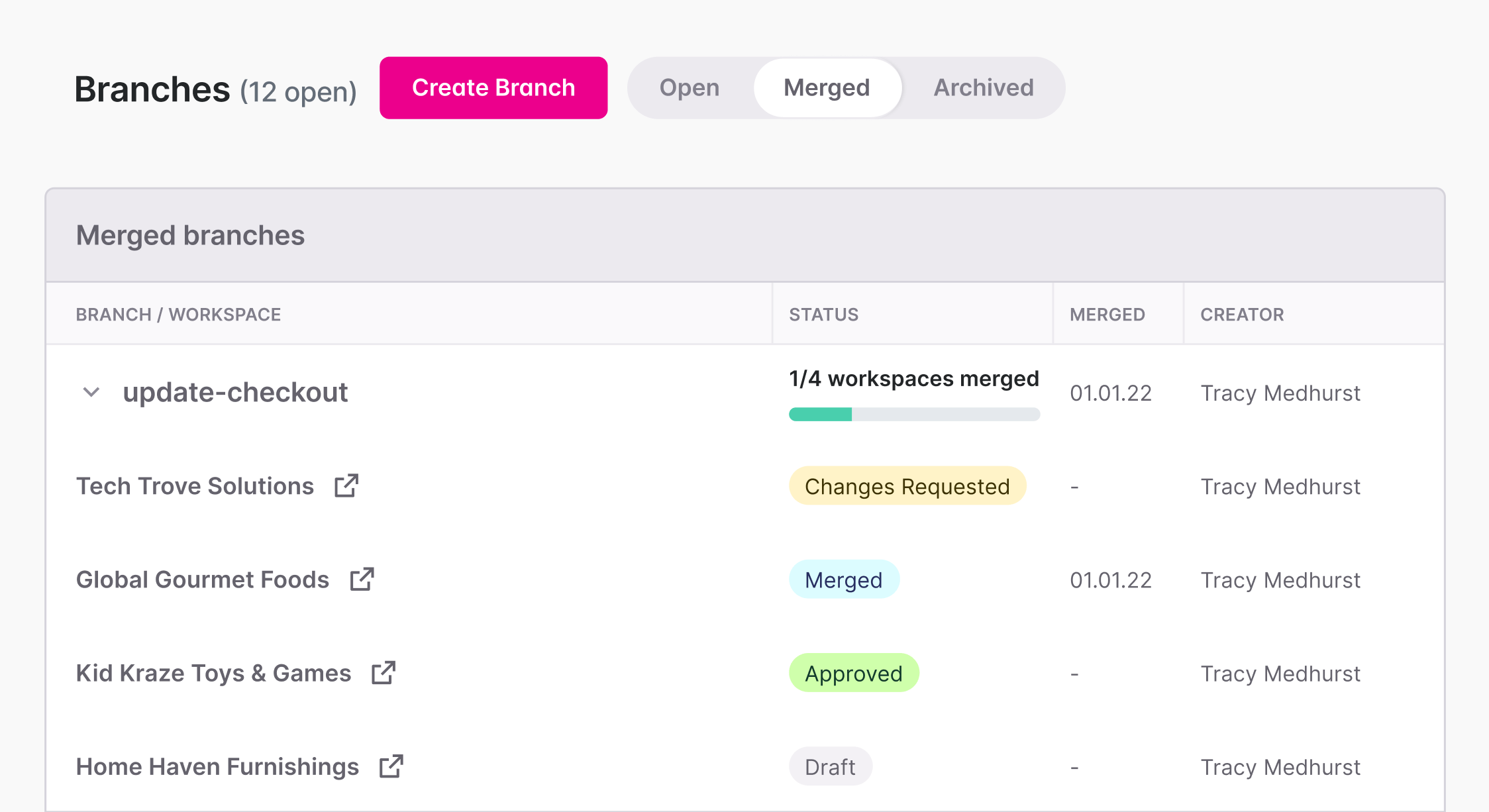Switch to the Archived branches filter
Image resolution: width=1489 pixels, height=812 pixels.
pyautogui.click(x=983, y=87)
